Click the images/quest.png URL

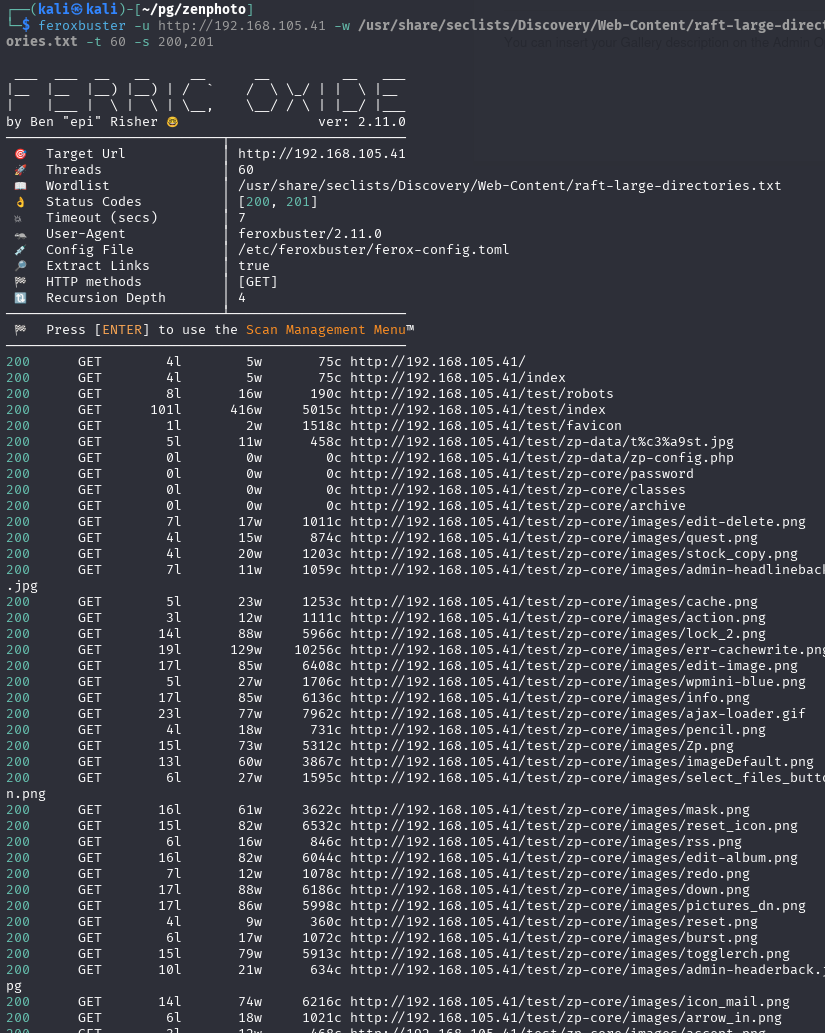click(554, 538)
